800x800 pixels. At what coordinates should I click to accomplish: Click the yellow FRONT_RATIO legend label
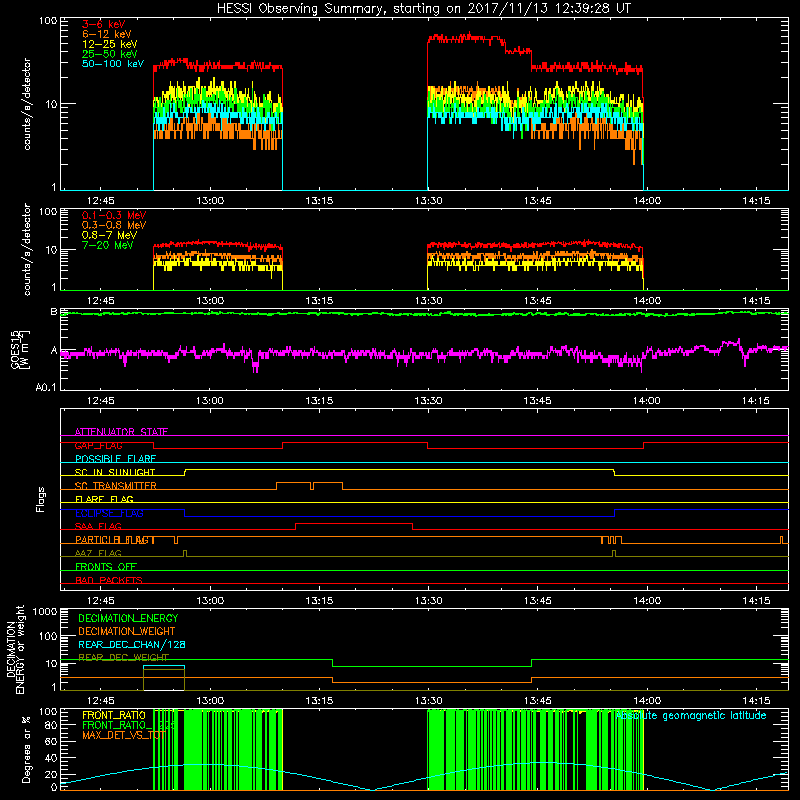click(114, 715)
